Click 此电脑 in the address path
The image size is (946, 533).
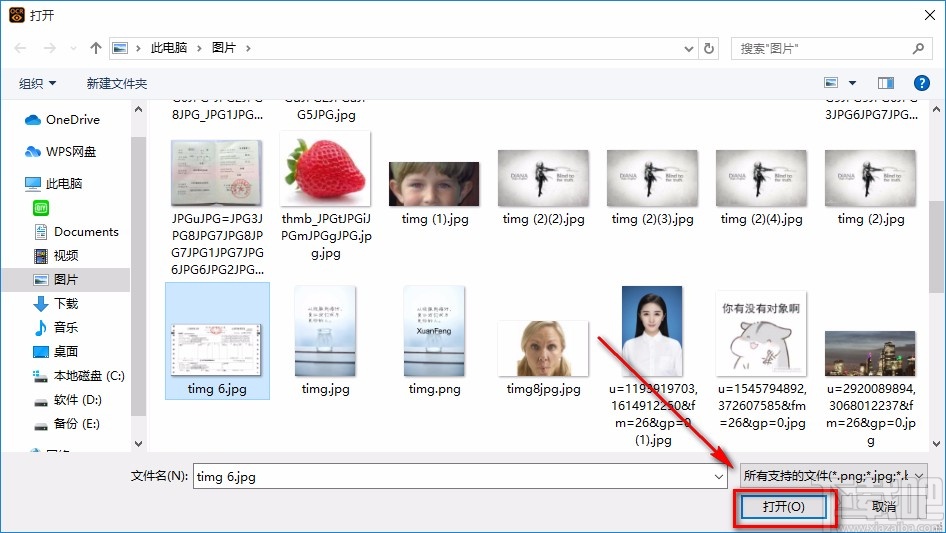pos(168,48)
